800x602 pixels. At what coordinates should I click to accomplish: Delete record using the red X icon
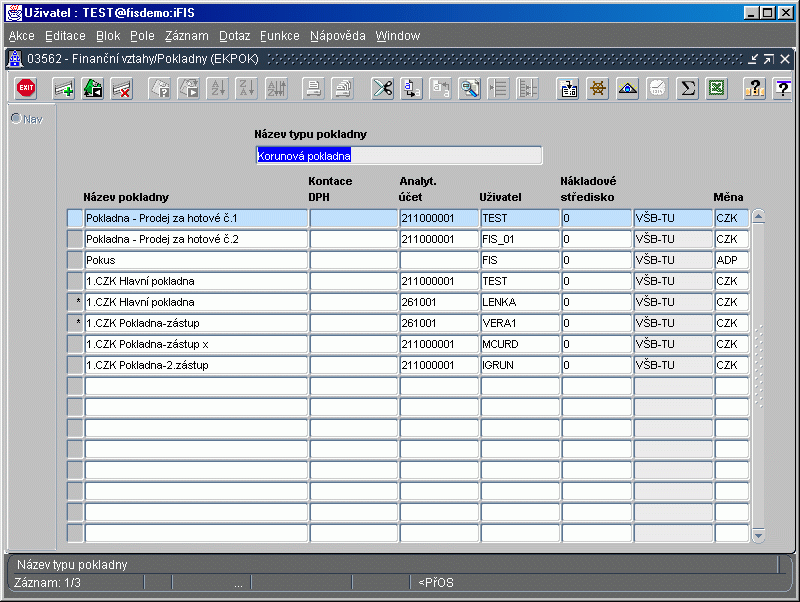point(122,89)
